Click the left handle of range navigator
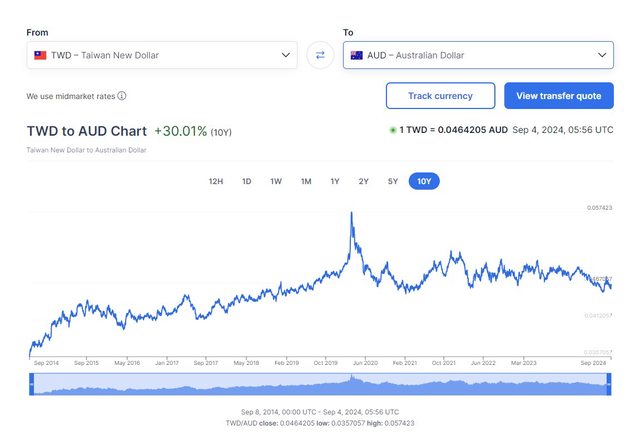This screenshot has height=445, width=640. point(32,385)
